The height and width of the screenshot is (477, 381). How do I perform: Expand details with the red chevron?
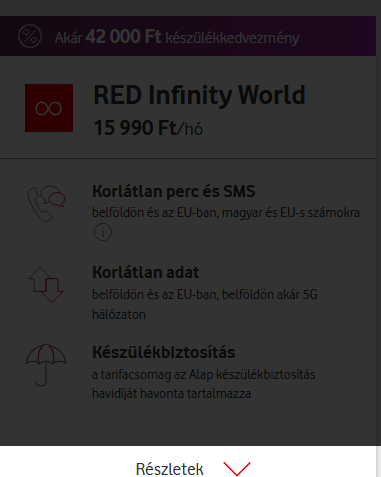tap(237, 469)
